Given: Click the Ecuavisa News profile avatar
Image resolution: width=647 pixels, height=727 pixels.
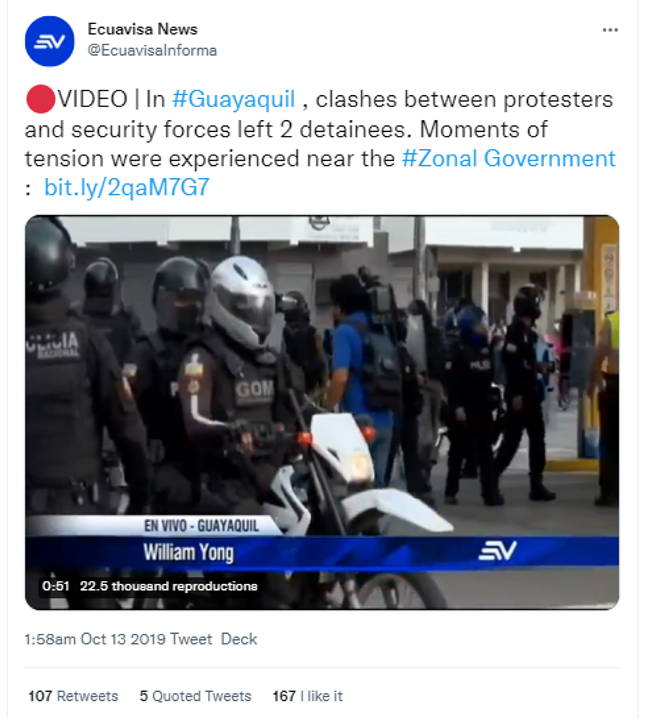Looking at the screenshot, I should [x=50, y=41].
